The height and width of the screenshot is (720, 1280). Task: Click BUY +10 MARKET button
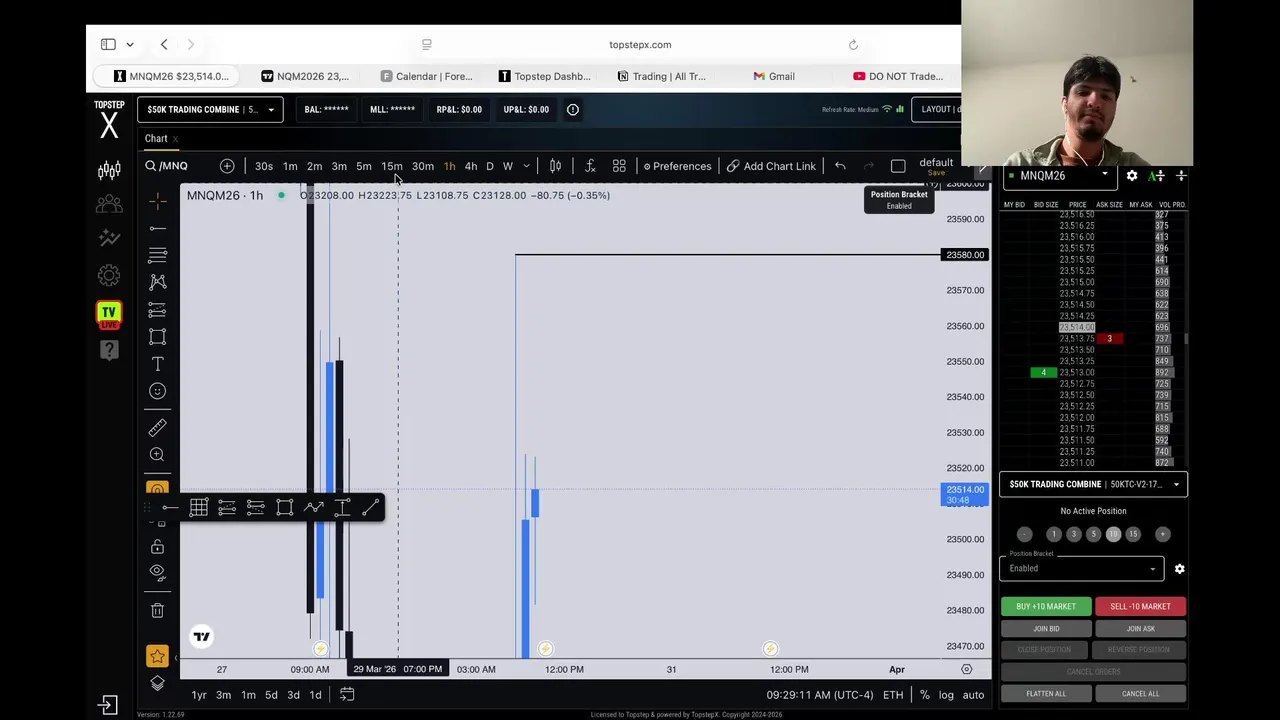click(x=1046, y=606)
